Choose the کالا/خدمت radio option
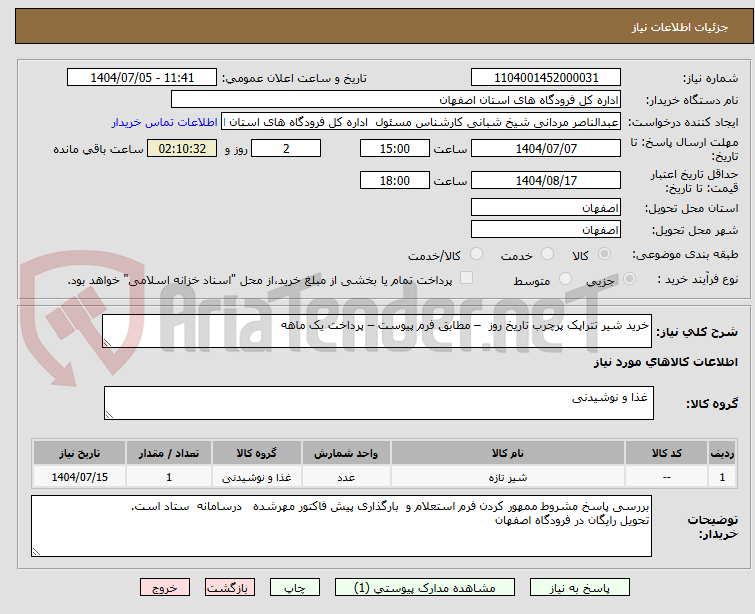 [476, 255]
